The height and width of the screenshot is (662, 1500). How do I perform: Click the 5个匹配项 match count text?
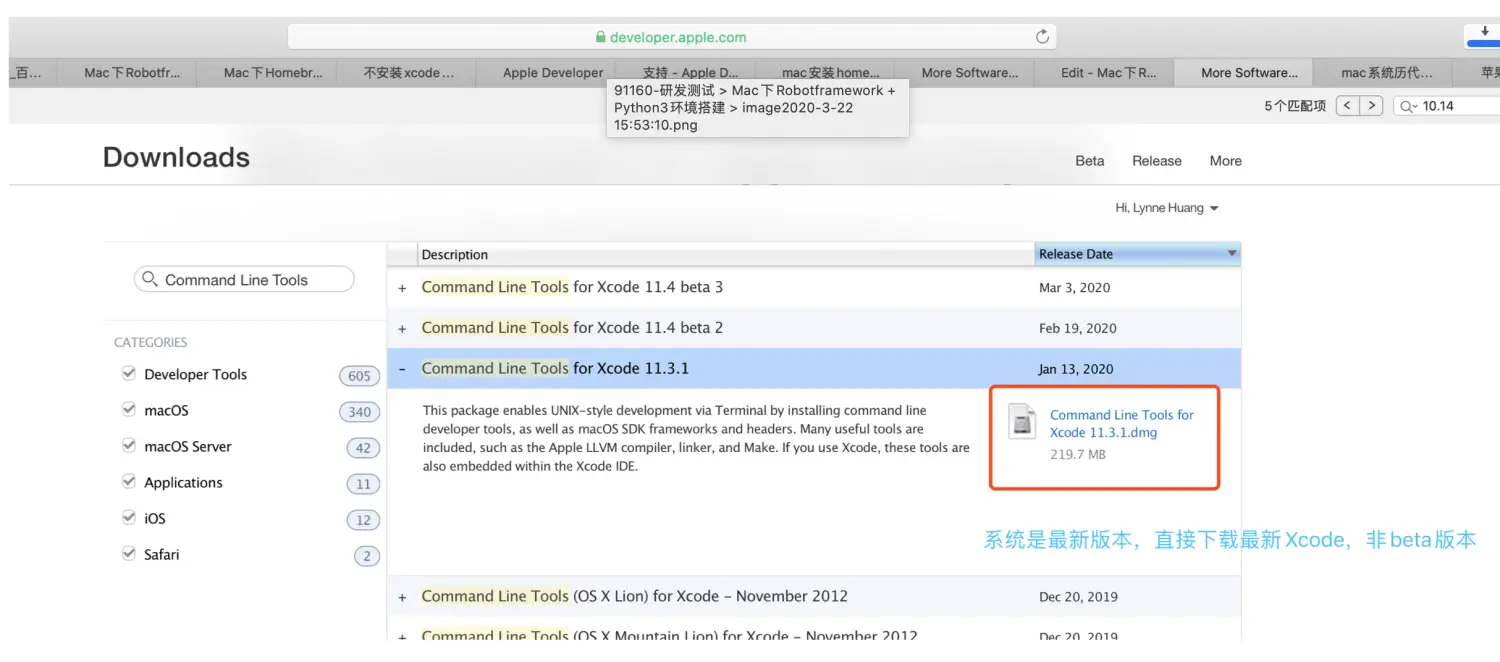[x=1295, y=106]
